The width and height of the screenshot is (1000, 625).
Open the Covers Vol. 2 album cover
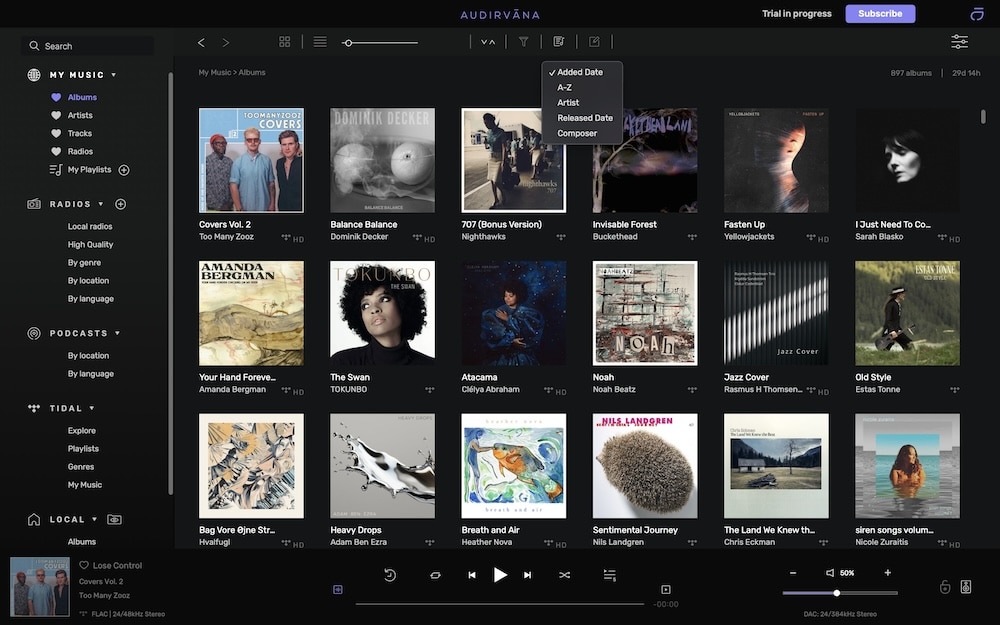(x=251, y=160)
